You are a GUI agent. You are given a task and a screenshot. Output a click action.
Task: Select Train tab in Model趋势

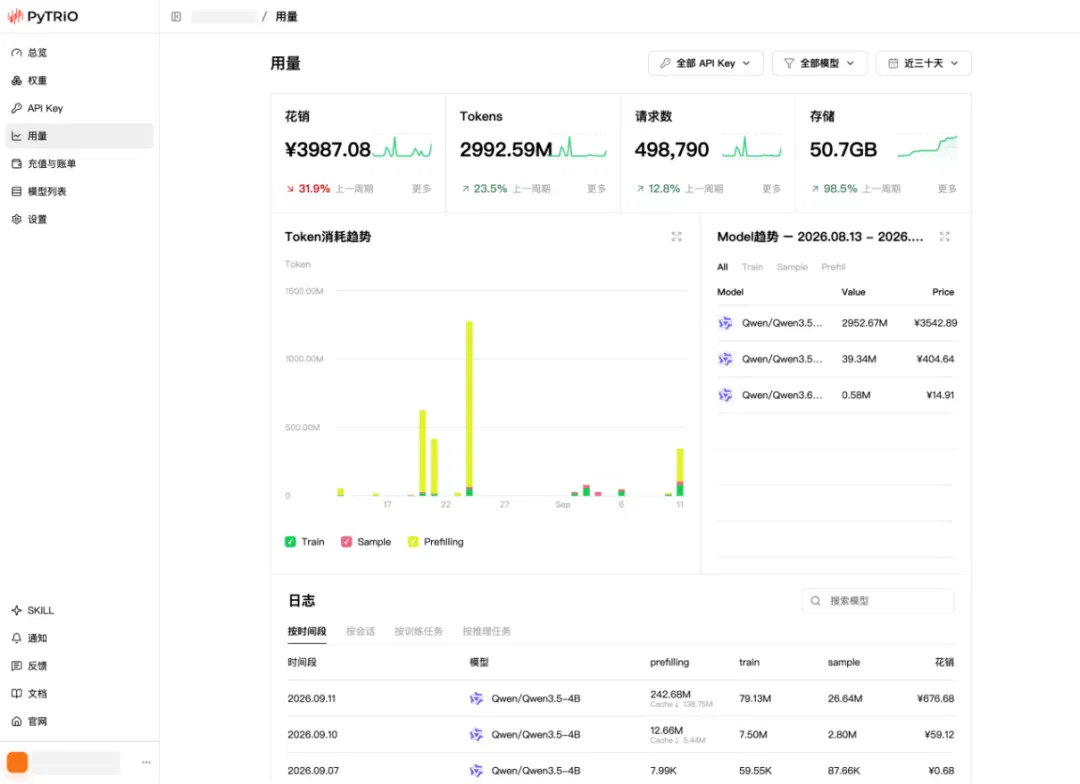(x=752, y=267)
